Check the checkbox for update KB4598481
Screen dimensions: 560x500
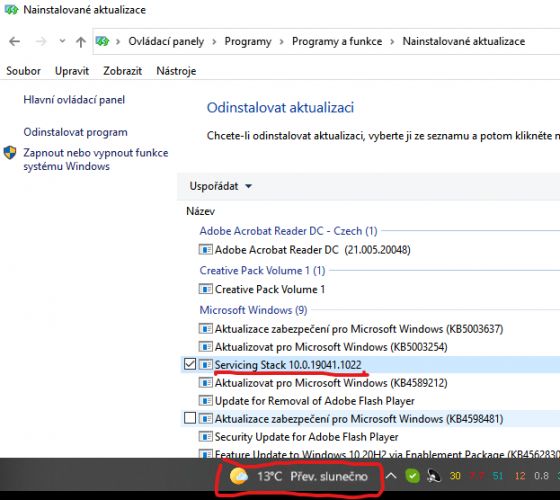190,418
